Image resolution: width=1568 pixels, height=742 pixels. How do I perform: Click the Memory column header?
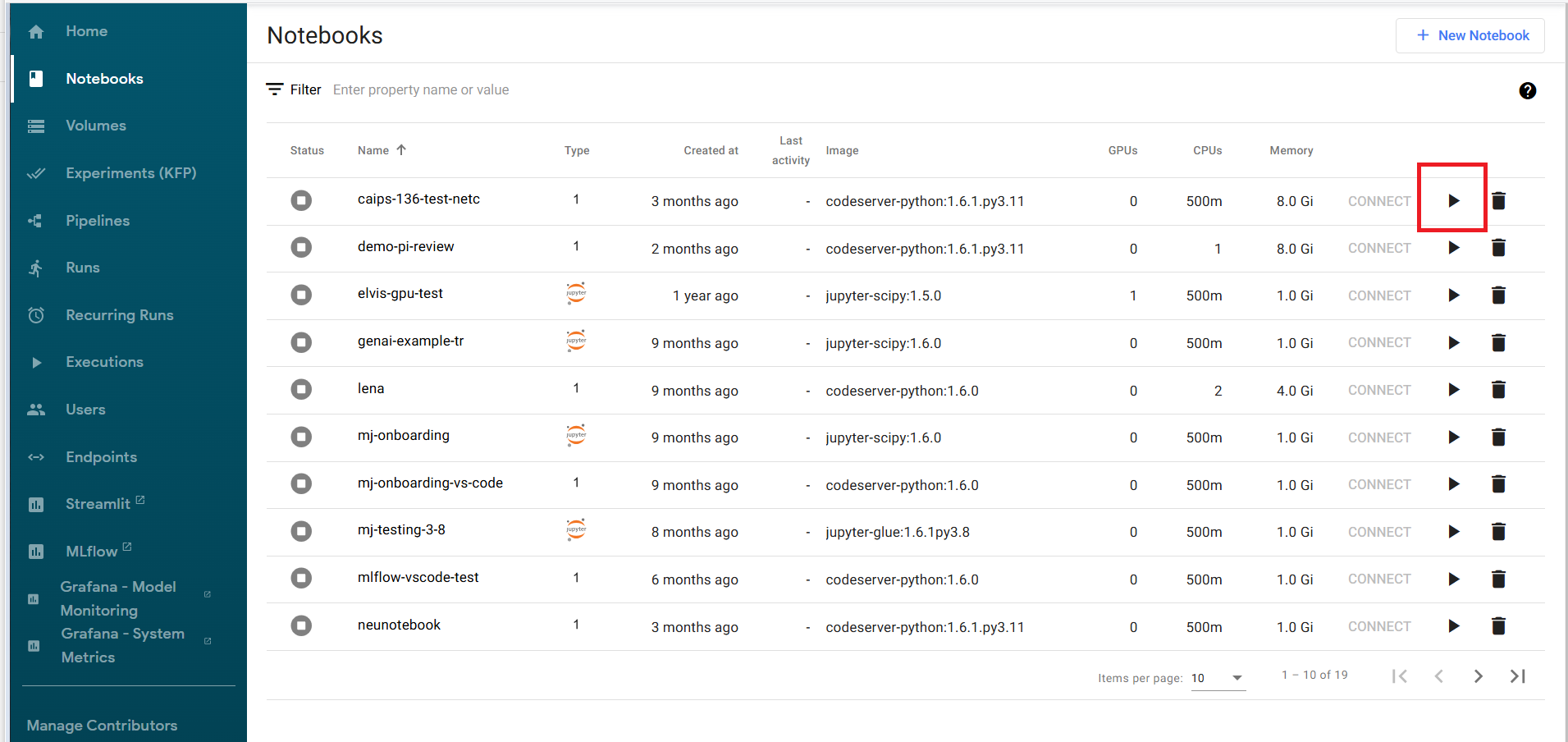tap(1291, 150)
